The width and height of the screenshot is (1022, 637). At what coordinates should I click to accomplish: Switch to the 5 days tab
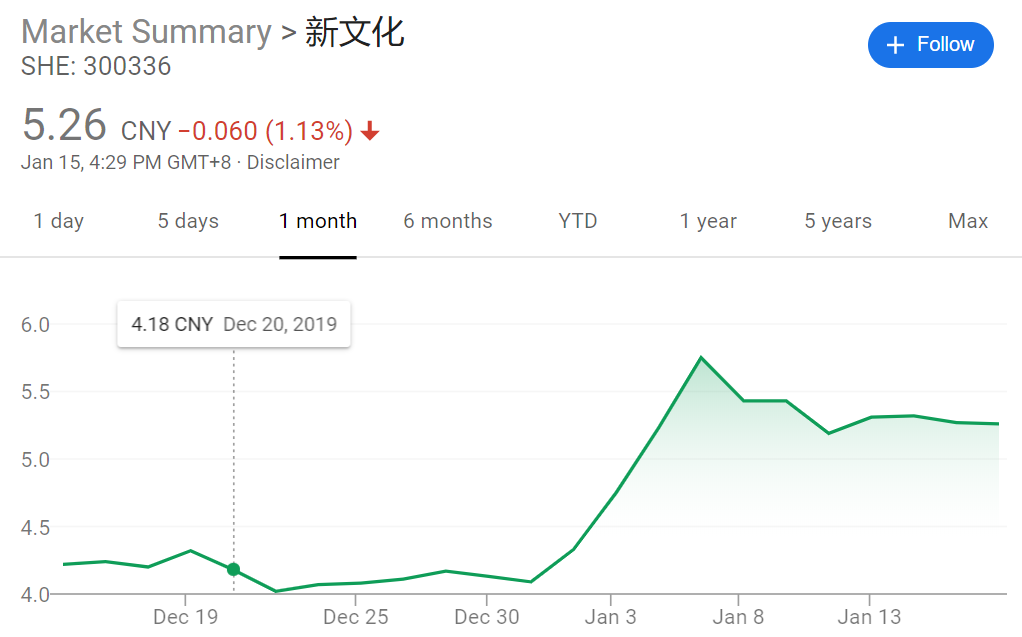click(x=188, y=221)
